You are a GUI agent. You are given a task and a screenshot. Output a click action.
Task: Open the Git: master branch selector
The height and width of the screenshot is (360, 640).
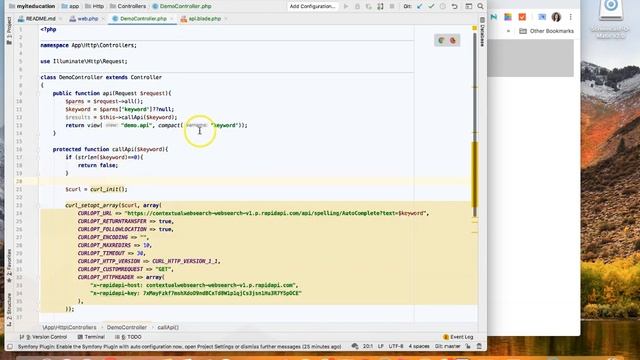point(447,346)
